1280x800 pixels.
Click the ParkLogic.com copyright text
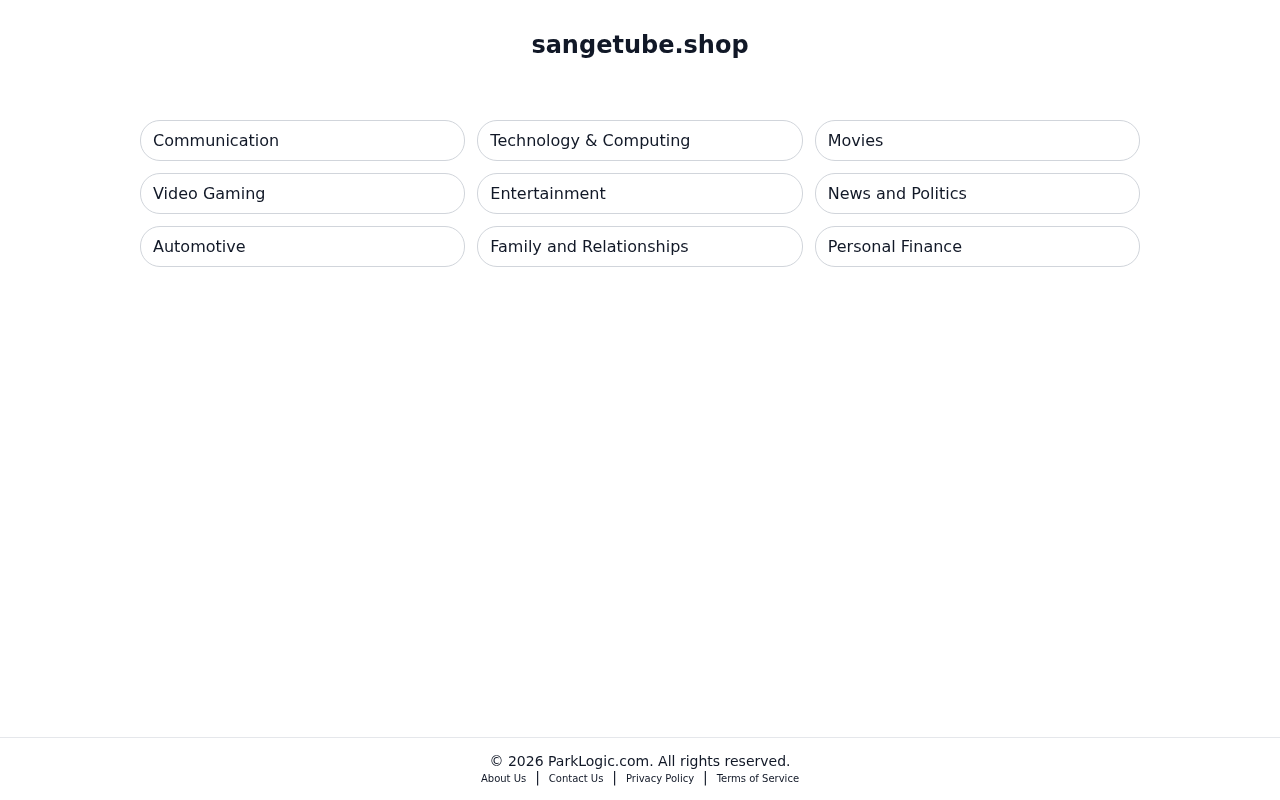pos(640,761)
